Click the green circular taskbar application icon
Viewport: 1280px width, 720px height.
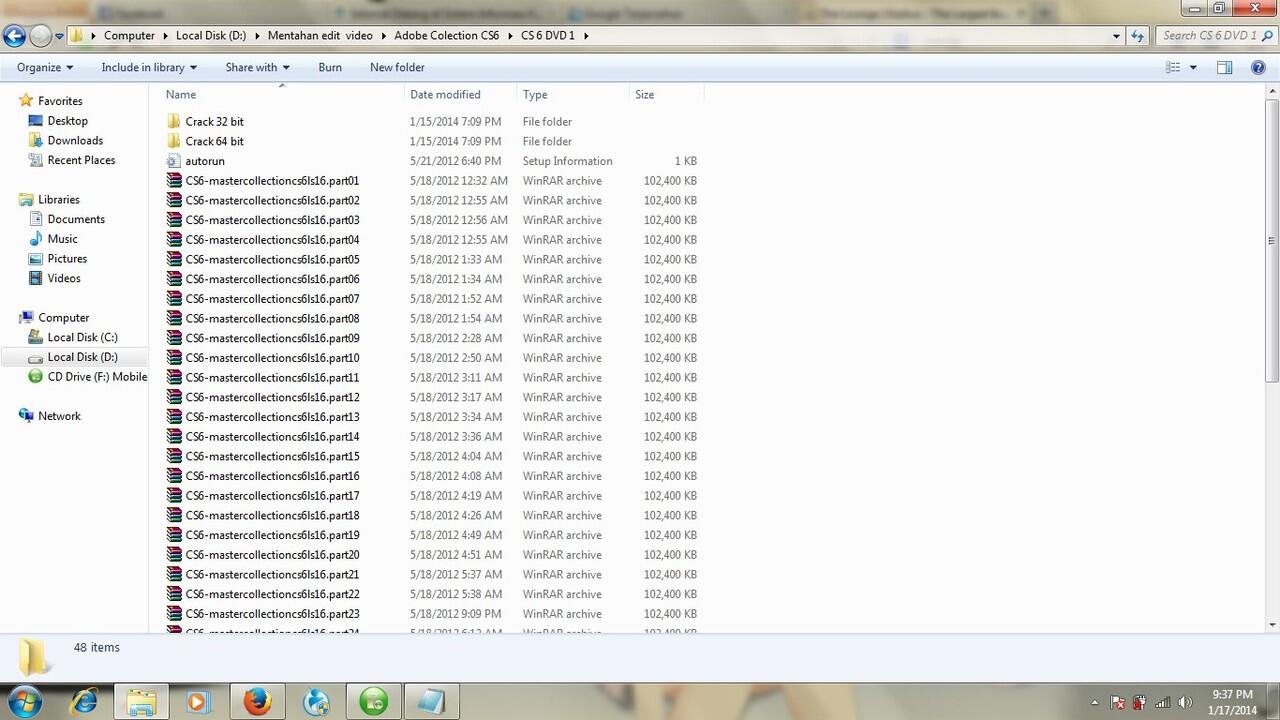373,701
